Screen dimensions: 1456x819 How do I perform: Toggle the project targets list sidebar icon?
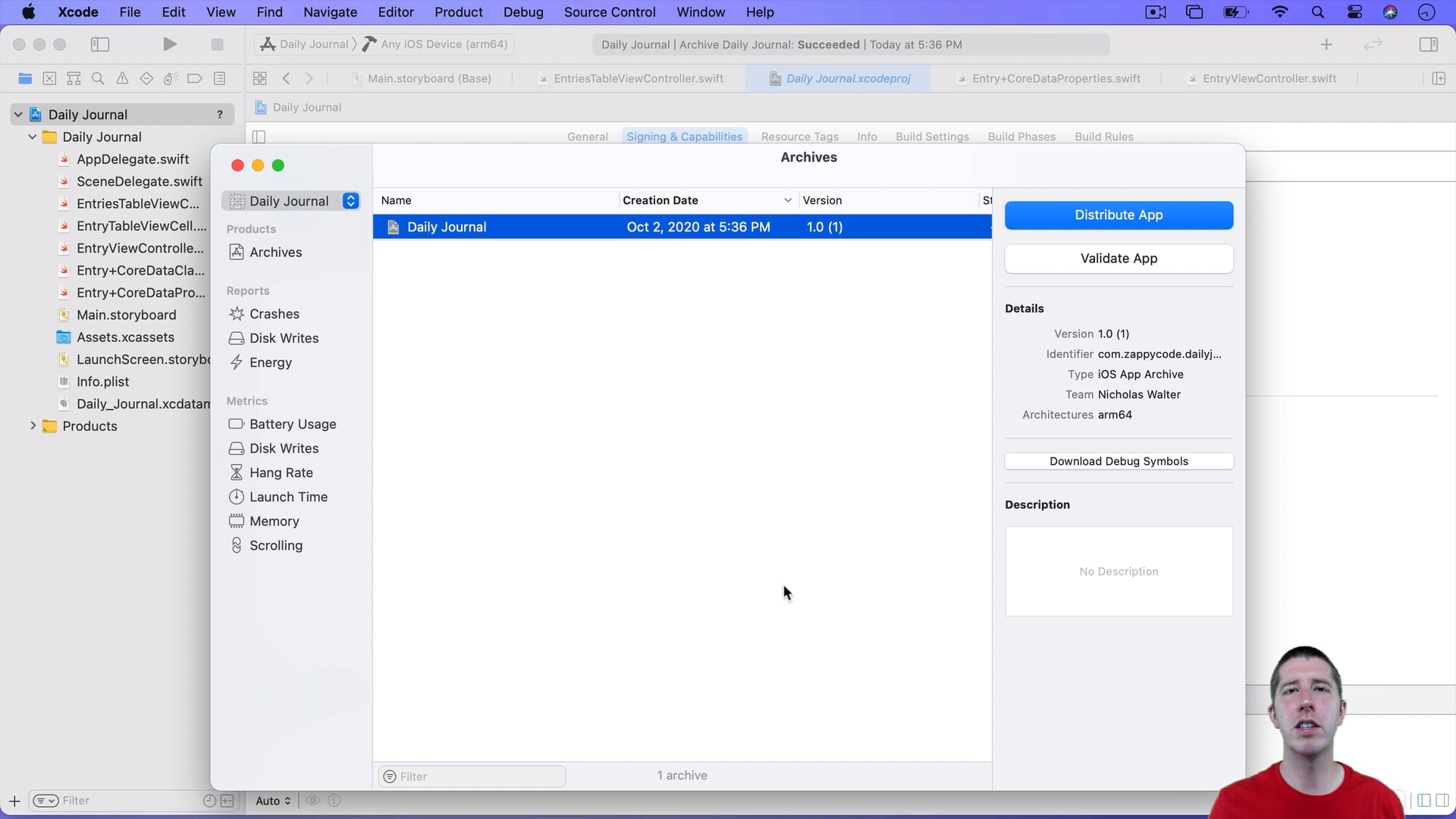click(x=259, y=136)
